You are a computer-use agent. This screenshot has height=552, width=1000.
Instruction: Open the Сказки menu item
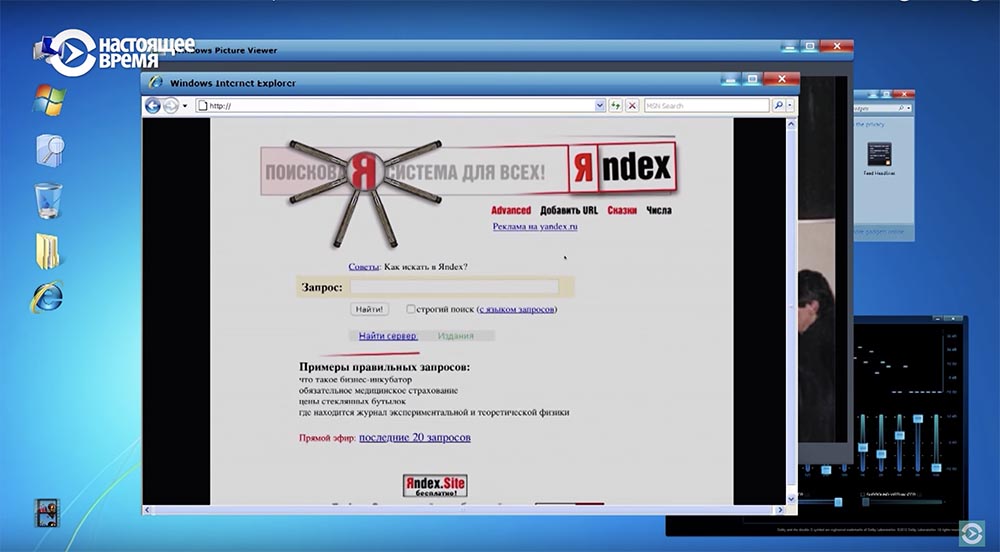pyautogui.click(x=622, y=210)
